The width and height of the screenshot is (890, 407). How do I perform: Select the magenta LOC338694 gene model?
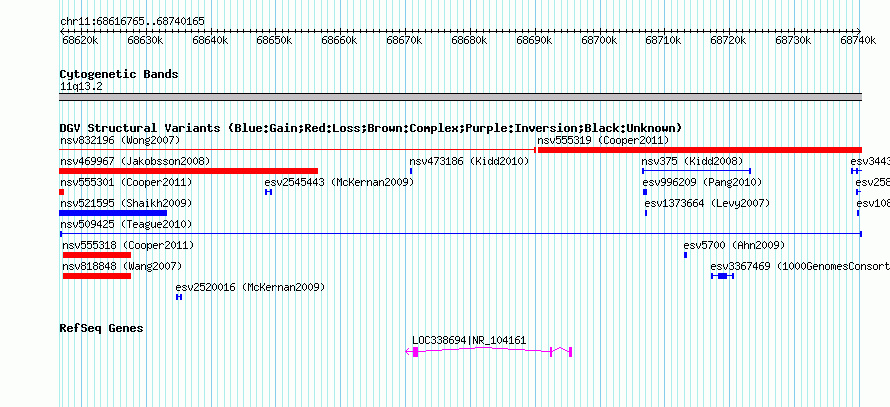[x=489, y=351]
